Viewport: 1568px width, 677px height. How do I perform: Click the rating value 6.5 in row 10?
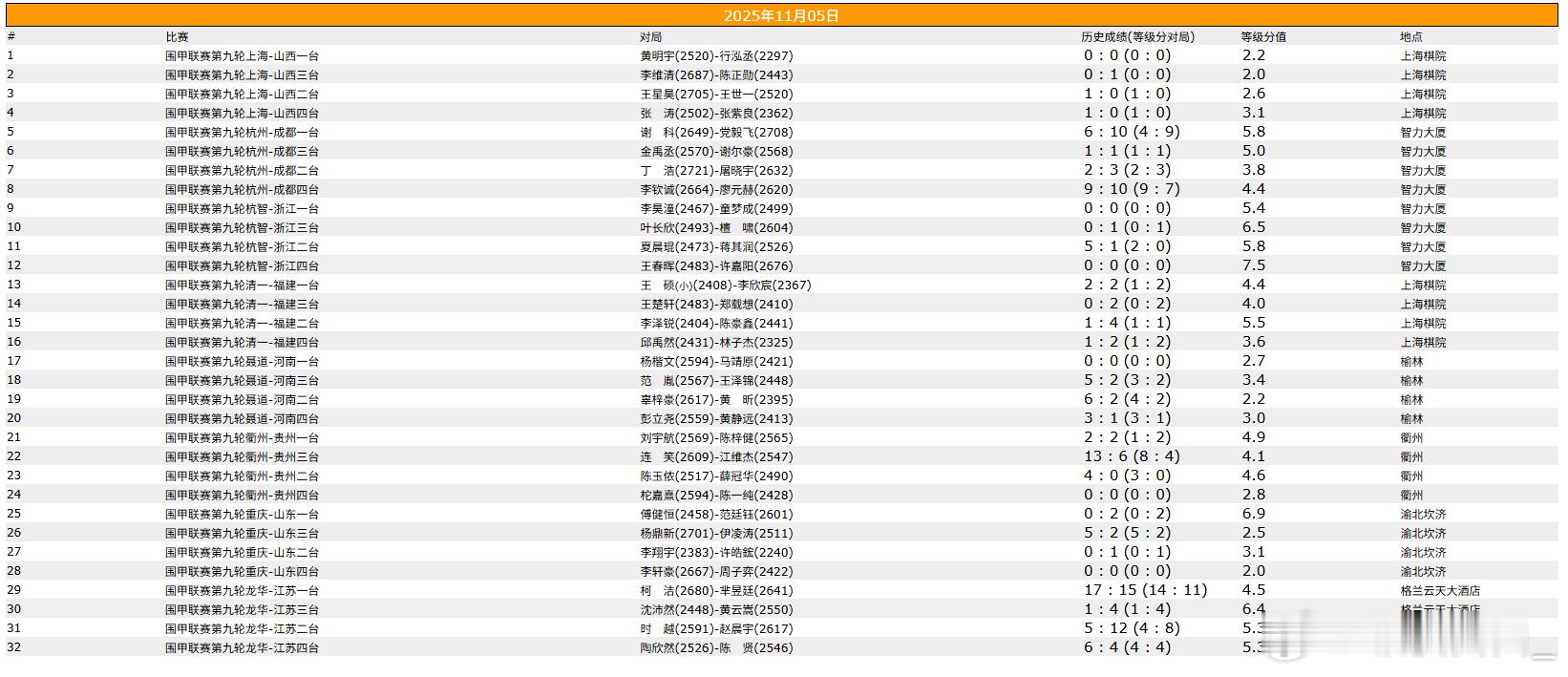1254,227
